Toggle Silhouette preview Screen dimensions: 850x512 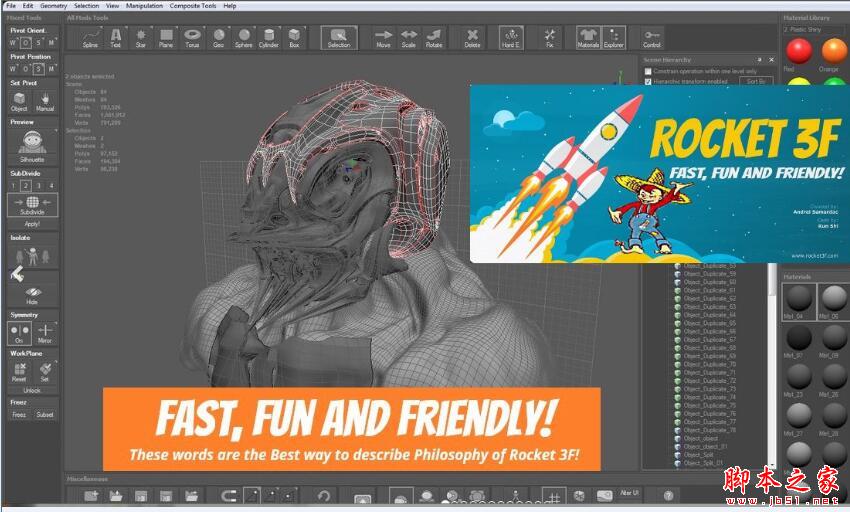[32, 146]
